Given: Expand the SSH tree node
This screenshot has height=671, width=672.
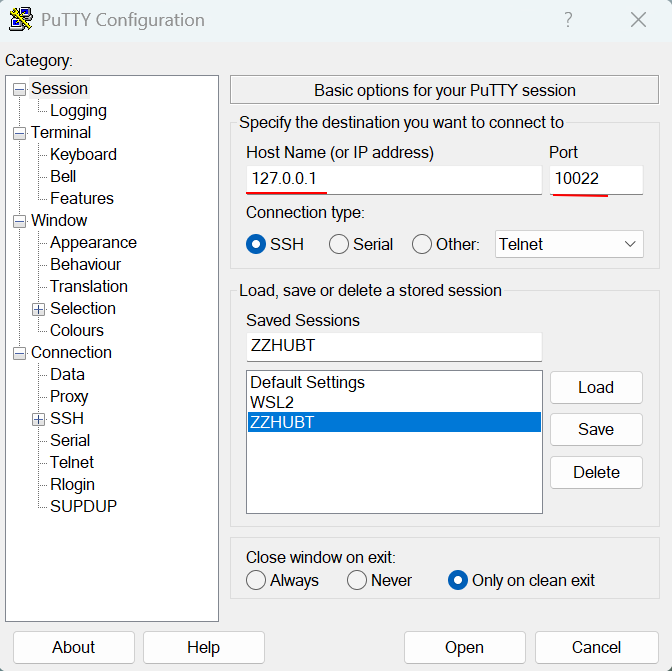Looking at the screenshot, I should (x=39, y=419).
